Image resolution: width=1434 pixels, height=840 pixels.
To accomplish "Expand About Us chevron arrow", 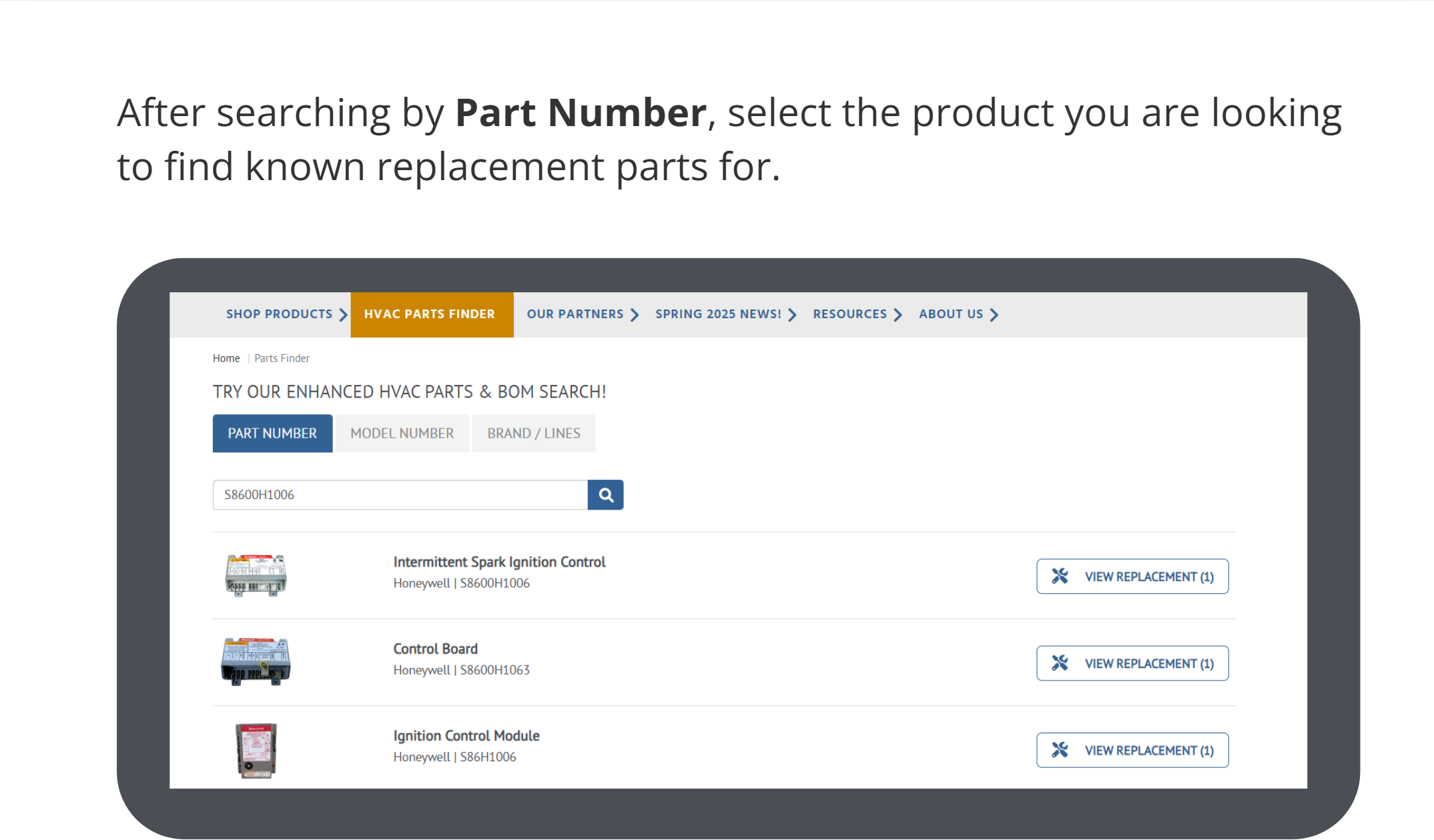I will point(994,315).
